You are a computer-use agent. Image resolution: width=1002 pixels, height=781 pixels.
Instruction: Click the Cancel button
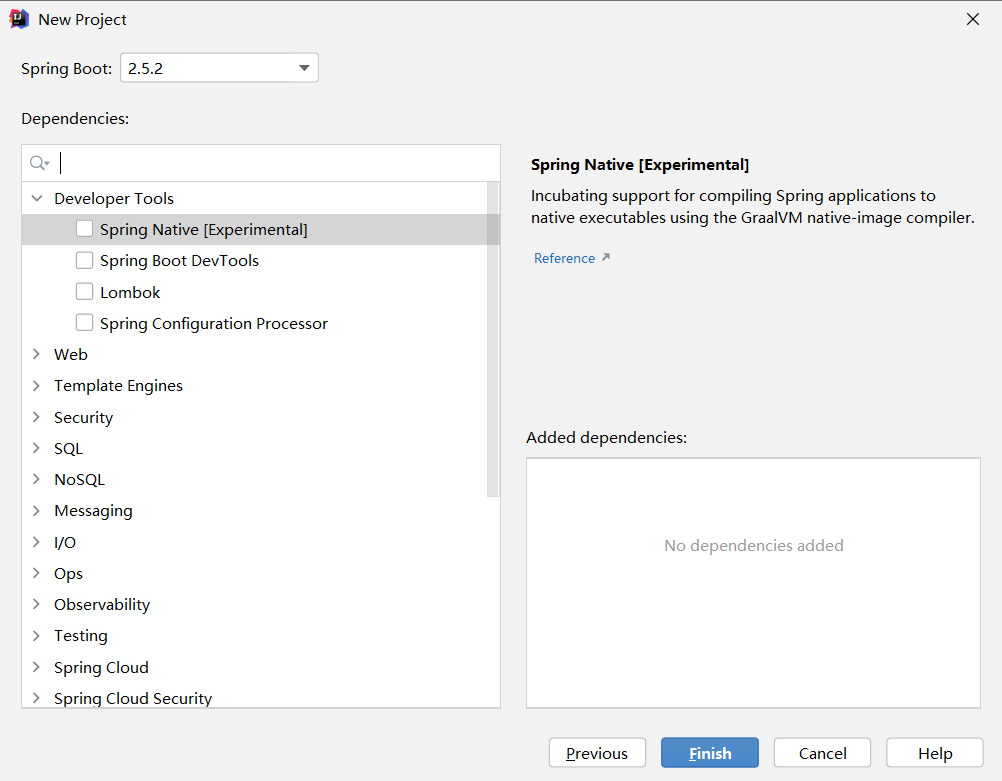tap(822, 753)
